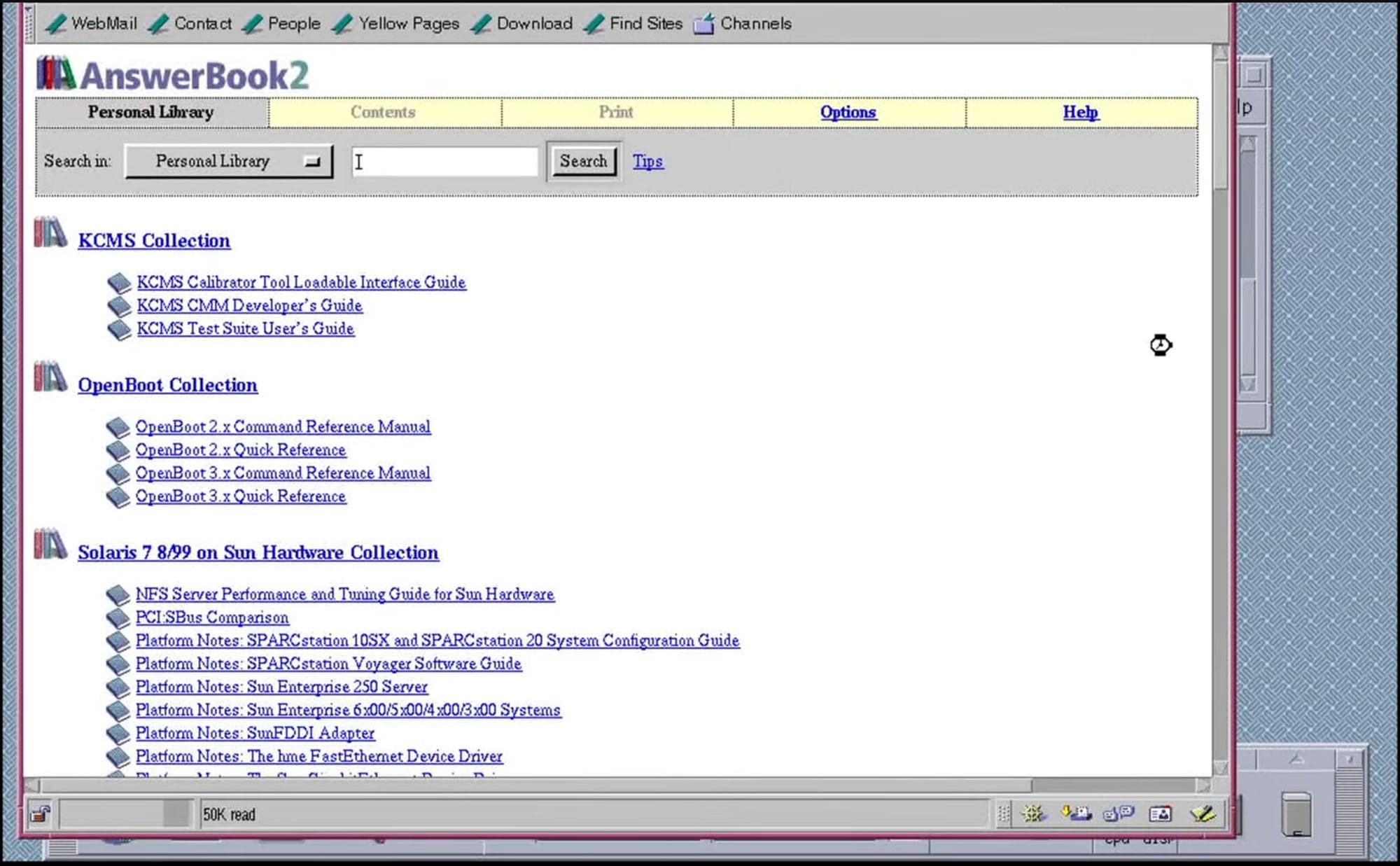Open the Help tab

[x=1080, y=113]
